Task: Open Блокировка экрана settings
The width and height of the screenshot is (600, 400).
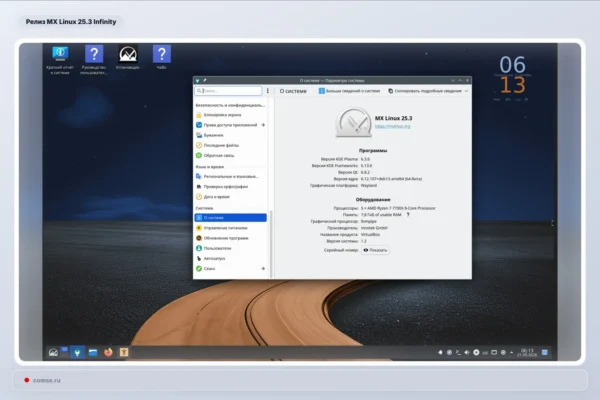Action: coord(230,115)
